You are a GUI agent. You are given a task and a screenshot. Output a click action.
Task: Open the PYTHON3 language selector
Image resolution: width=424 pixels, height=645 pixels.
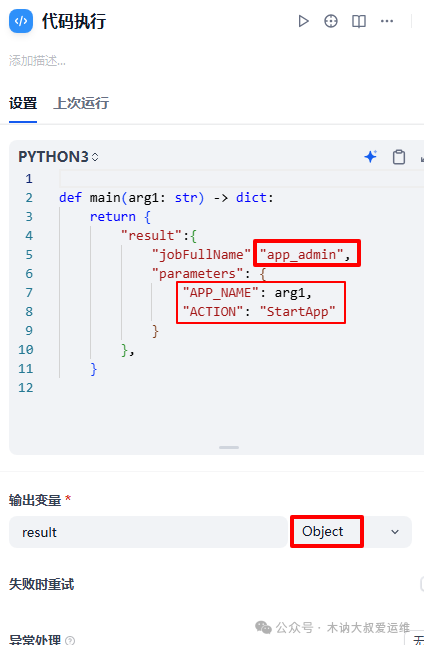tap(58, 157)
